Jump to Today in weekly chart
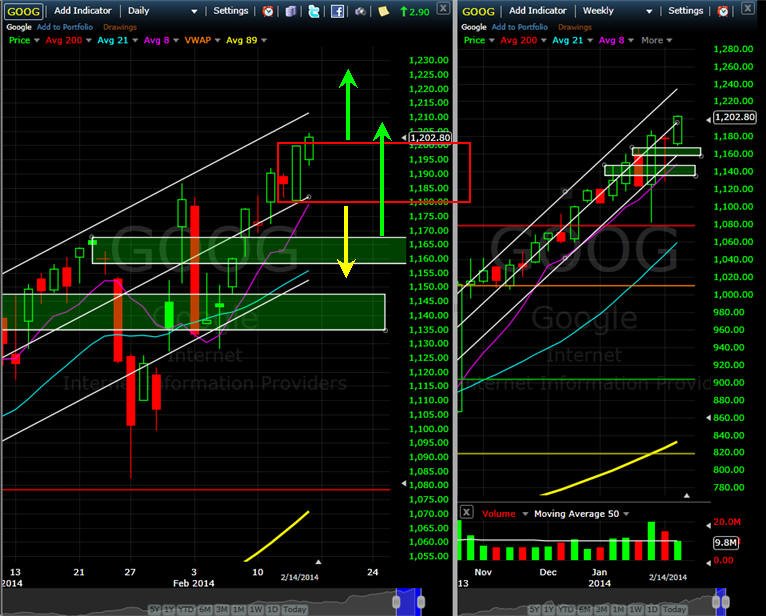The width and height of the screenshot is (766, 616). (x=674, y=610)
